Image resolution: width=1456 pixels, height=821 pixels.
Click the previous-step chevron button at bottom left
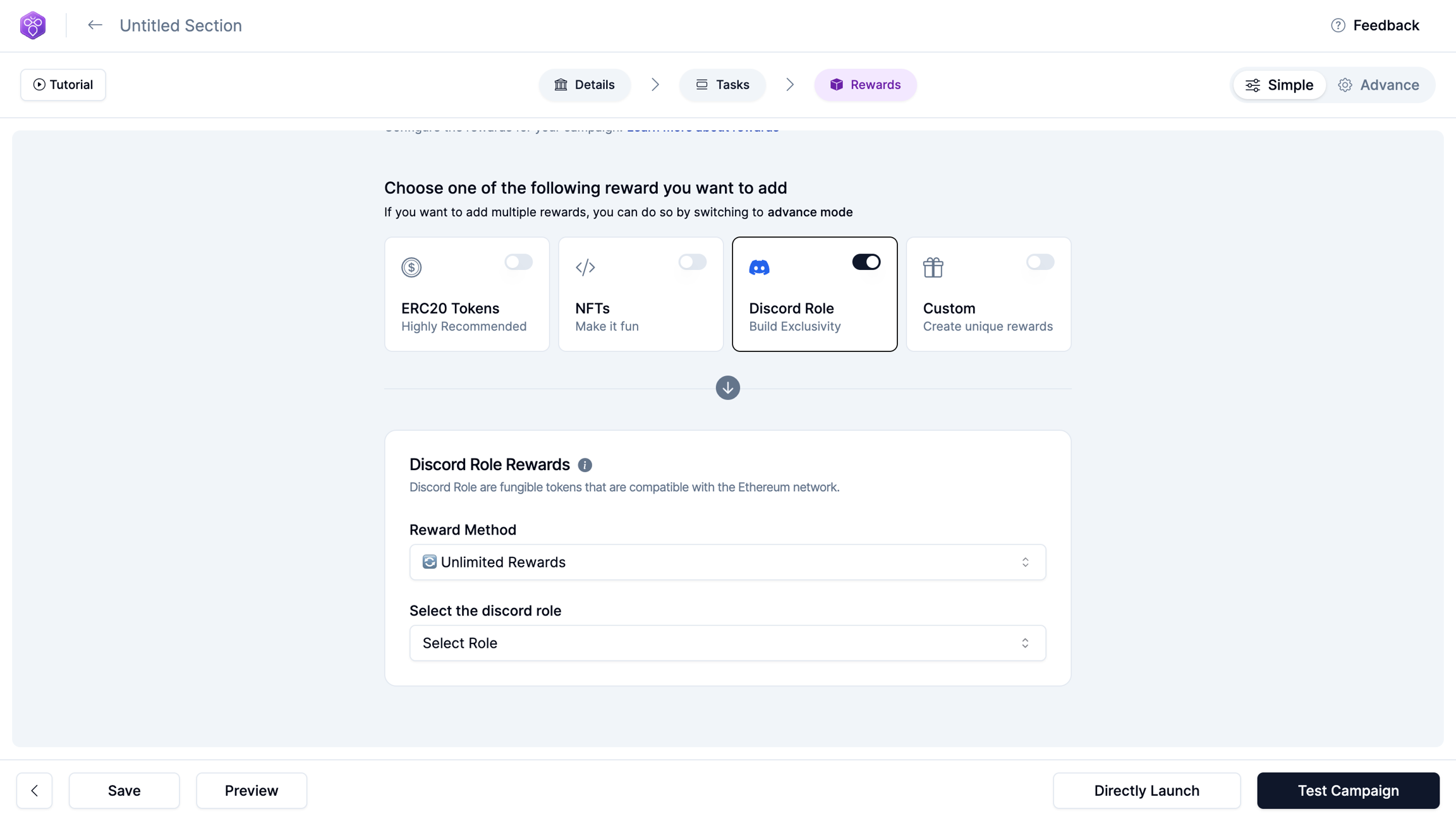[35, 790]
